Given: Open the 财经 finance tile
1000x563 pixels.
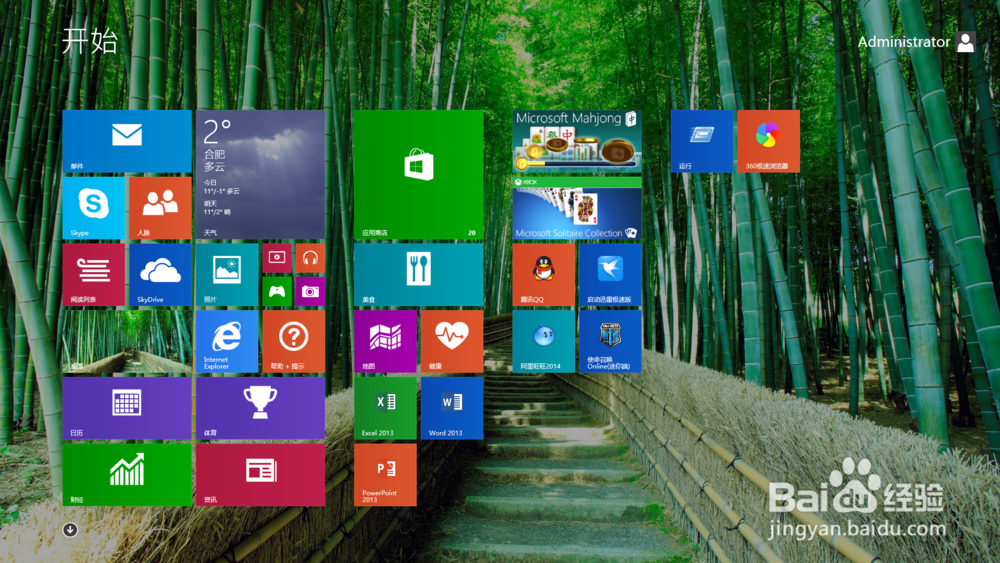Looking at the screenshot, I should [x=127, y=475].
